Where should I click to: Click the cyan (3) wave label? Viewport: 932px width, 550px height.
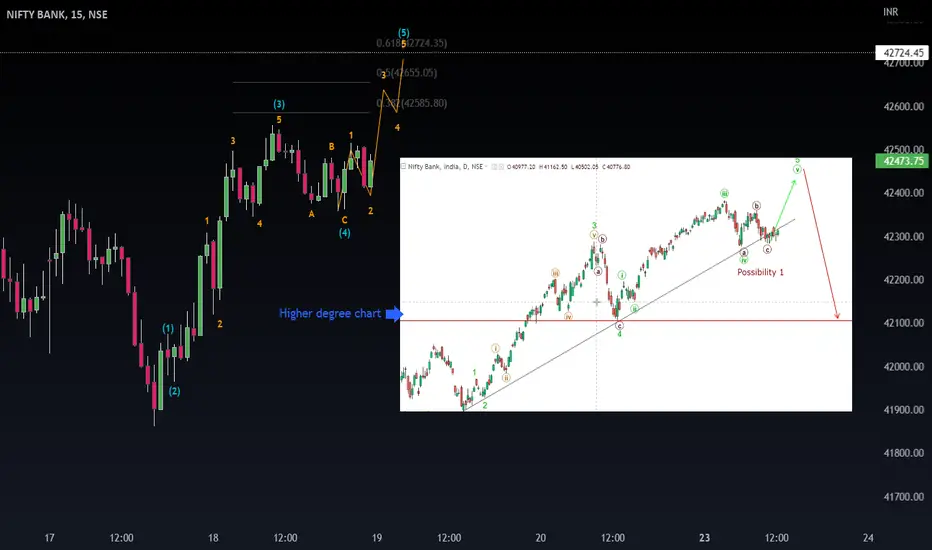tap(279, 104)
